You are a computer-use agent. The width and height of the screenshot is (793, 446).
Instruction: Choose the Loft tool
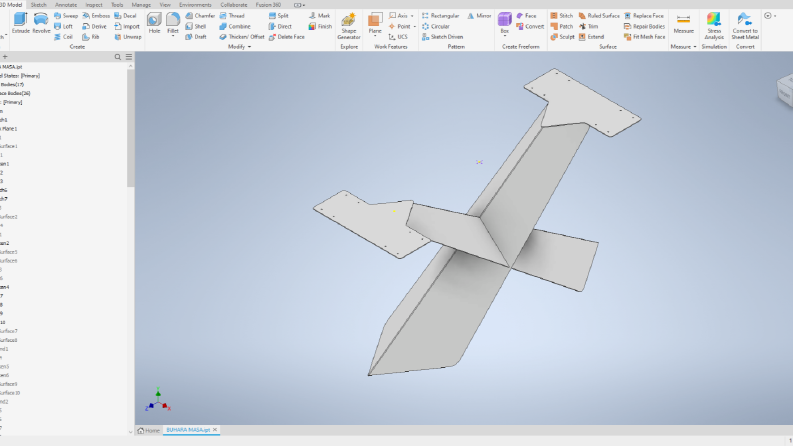click(x=63, y=26)
